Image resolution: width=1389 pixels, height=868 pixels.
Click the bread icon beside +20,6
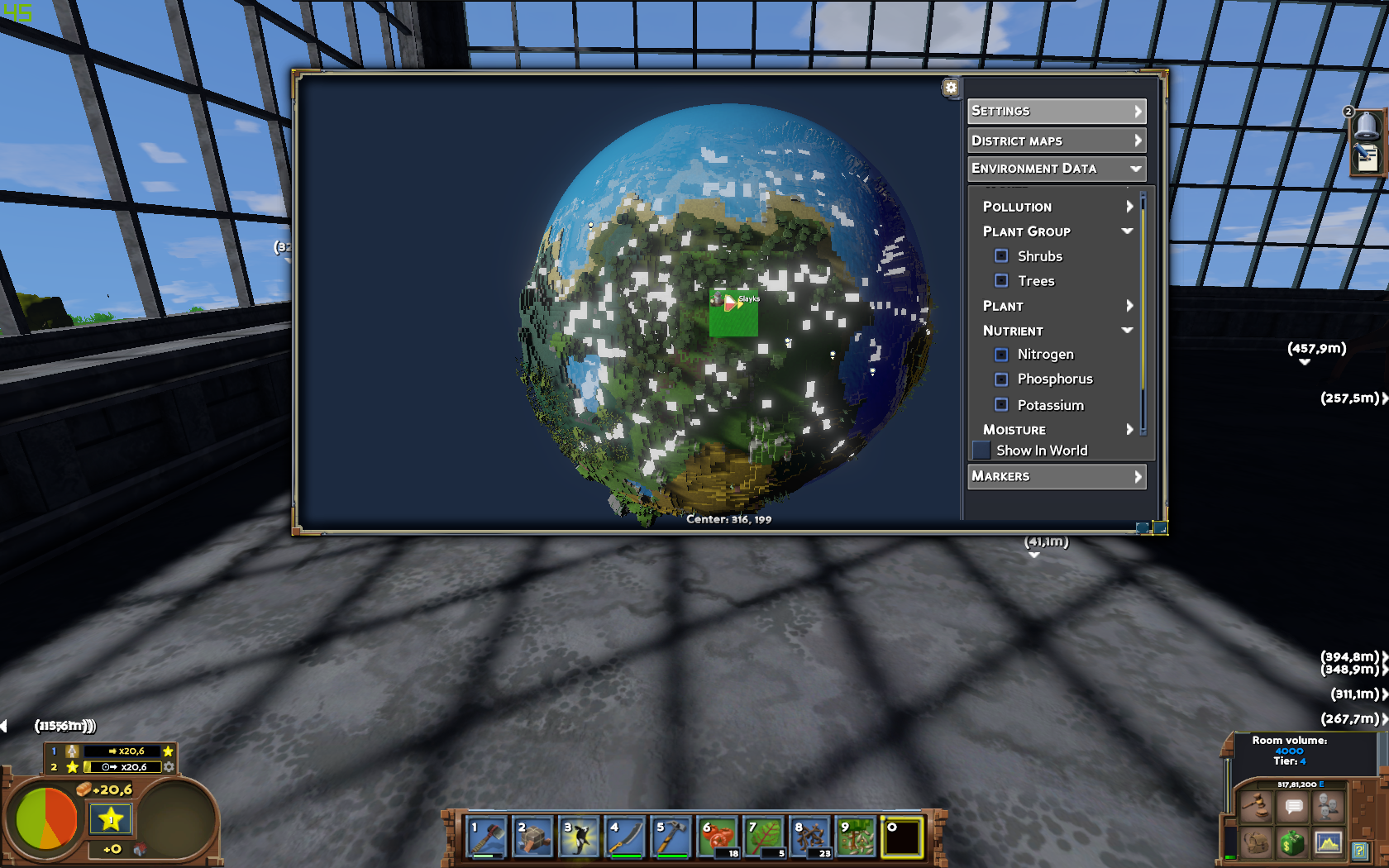pos(84,789)
